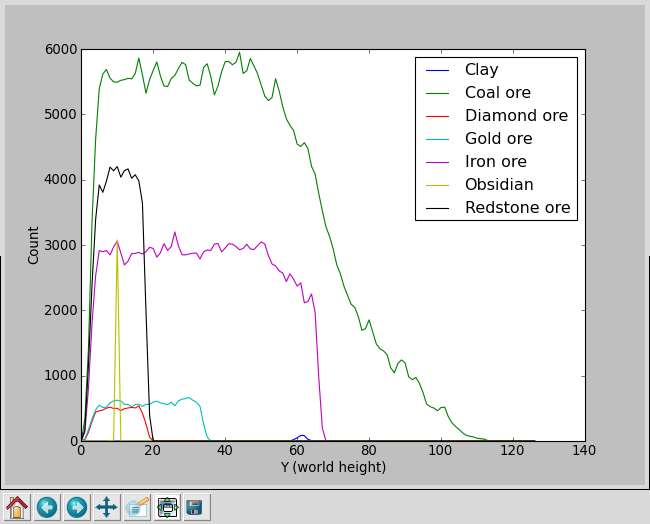Click the Home reset view icon

[17, 508]
